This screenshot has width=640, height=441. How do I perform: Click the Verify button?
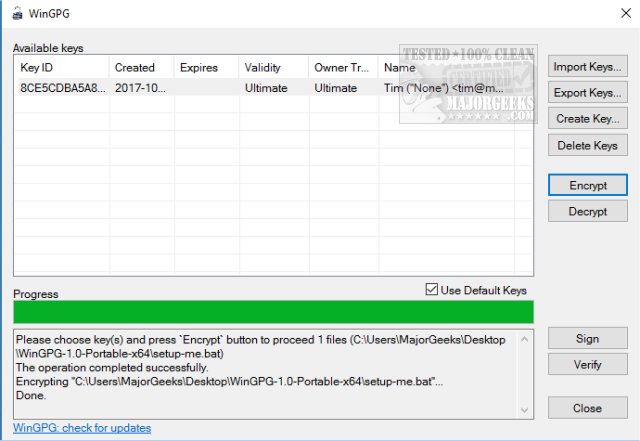(587, 364)
